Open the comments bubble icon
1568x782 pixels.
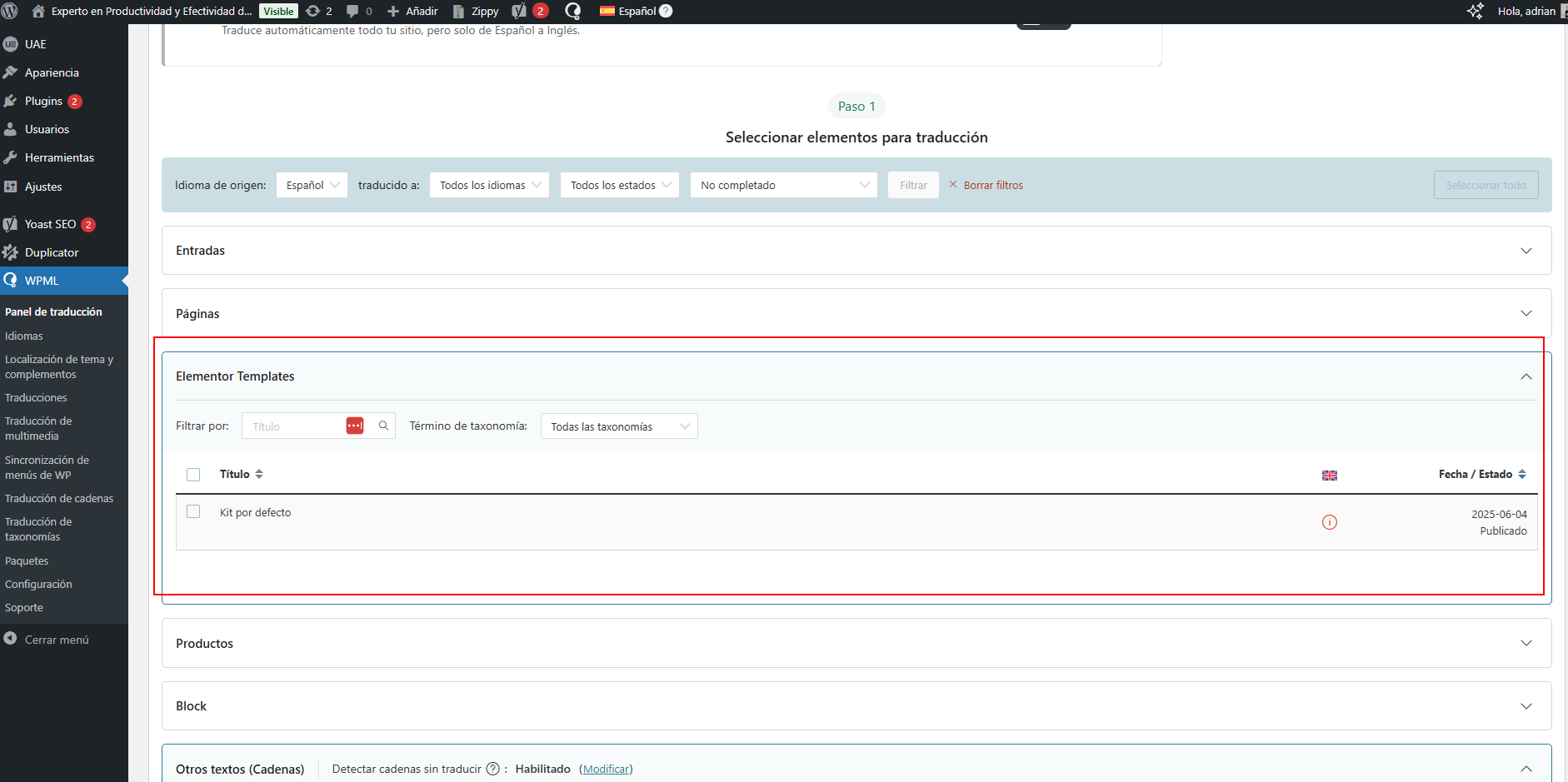(352, 11)
